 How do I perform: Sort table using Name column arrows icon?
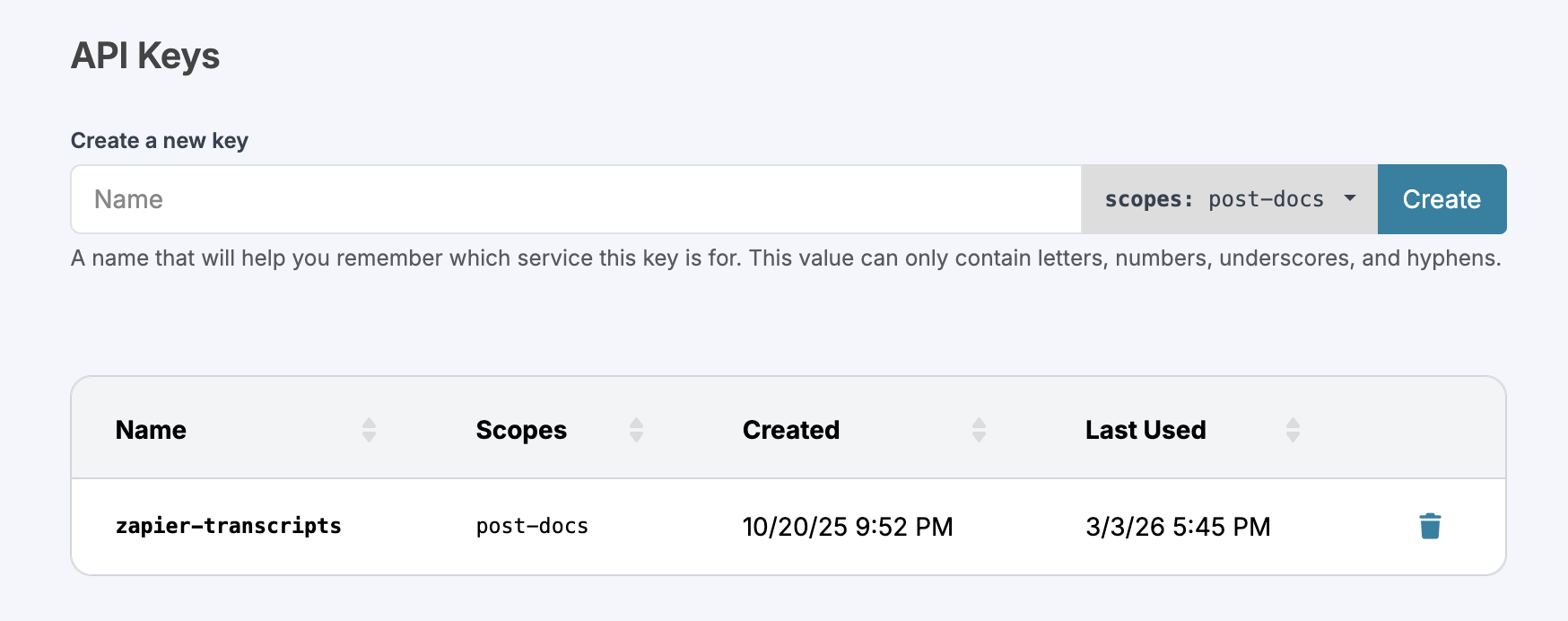pos(369,430)
